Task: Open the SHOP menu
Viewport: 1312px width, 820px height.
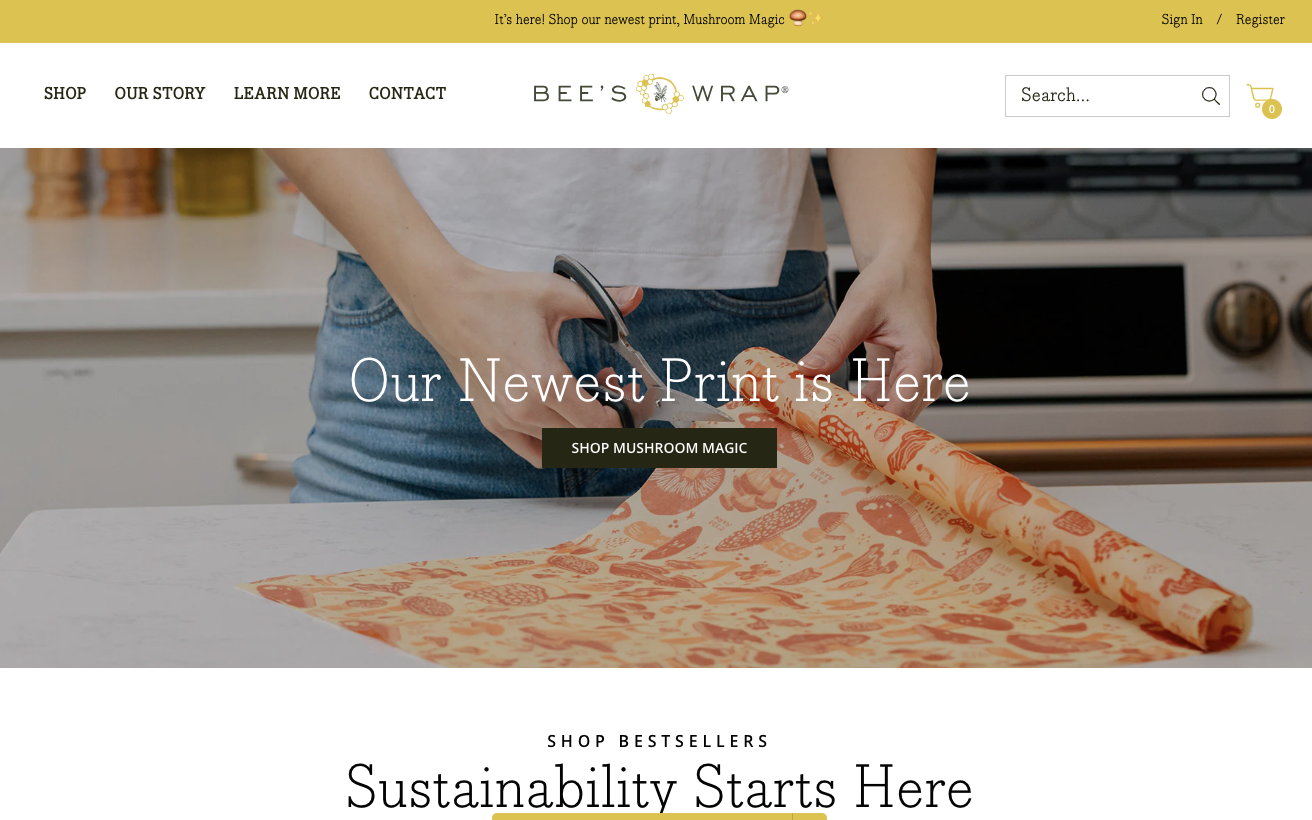Action: pos(65,93)
